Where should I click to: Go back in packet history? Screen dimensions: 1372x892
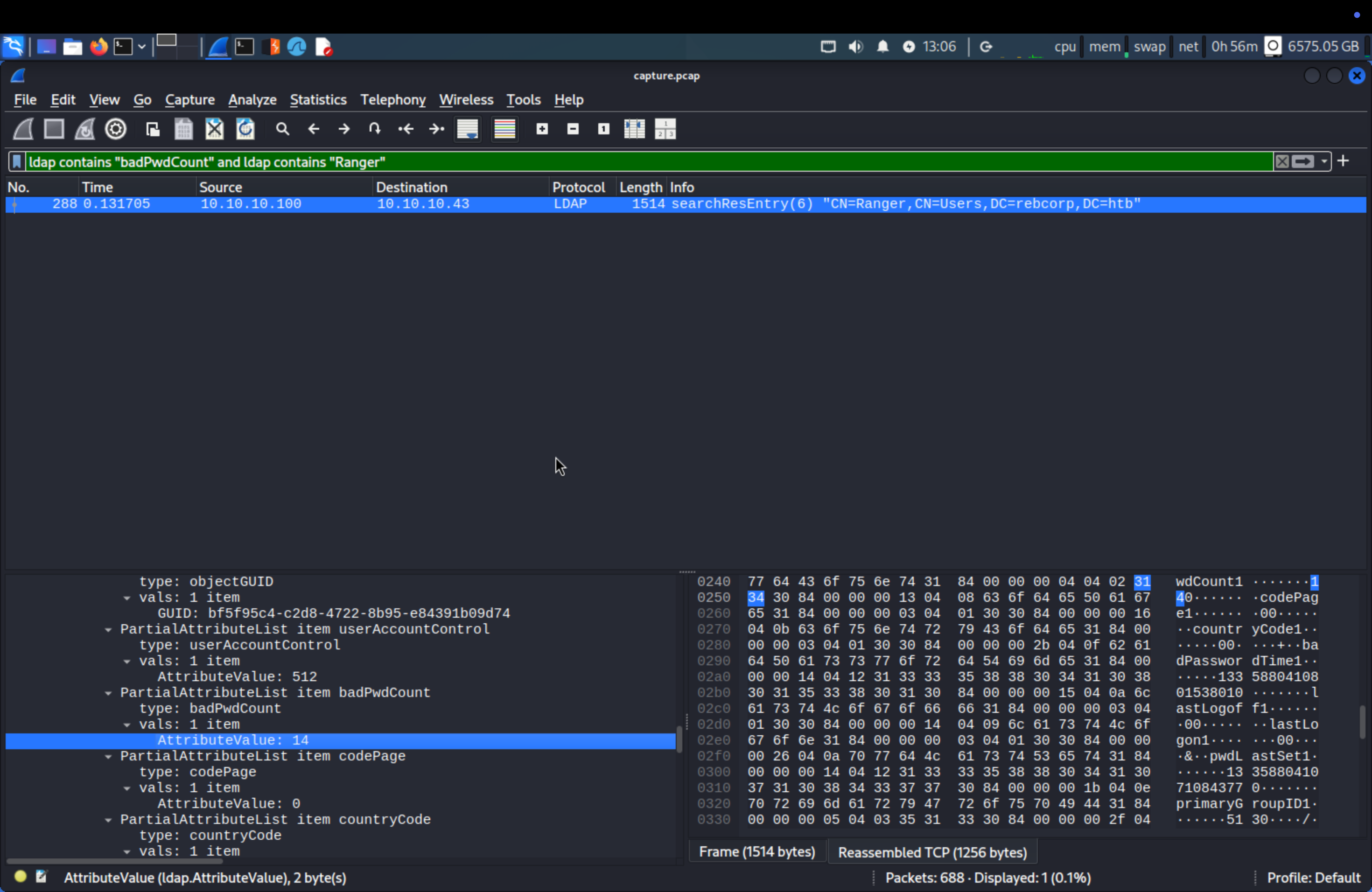coord(314,129)
